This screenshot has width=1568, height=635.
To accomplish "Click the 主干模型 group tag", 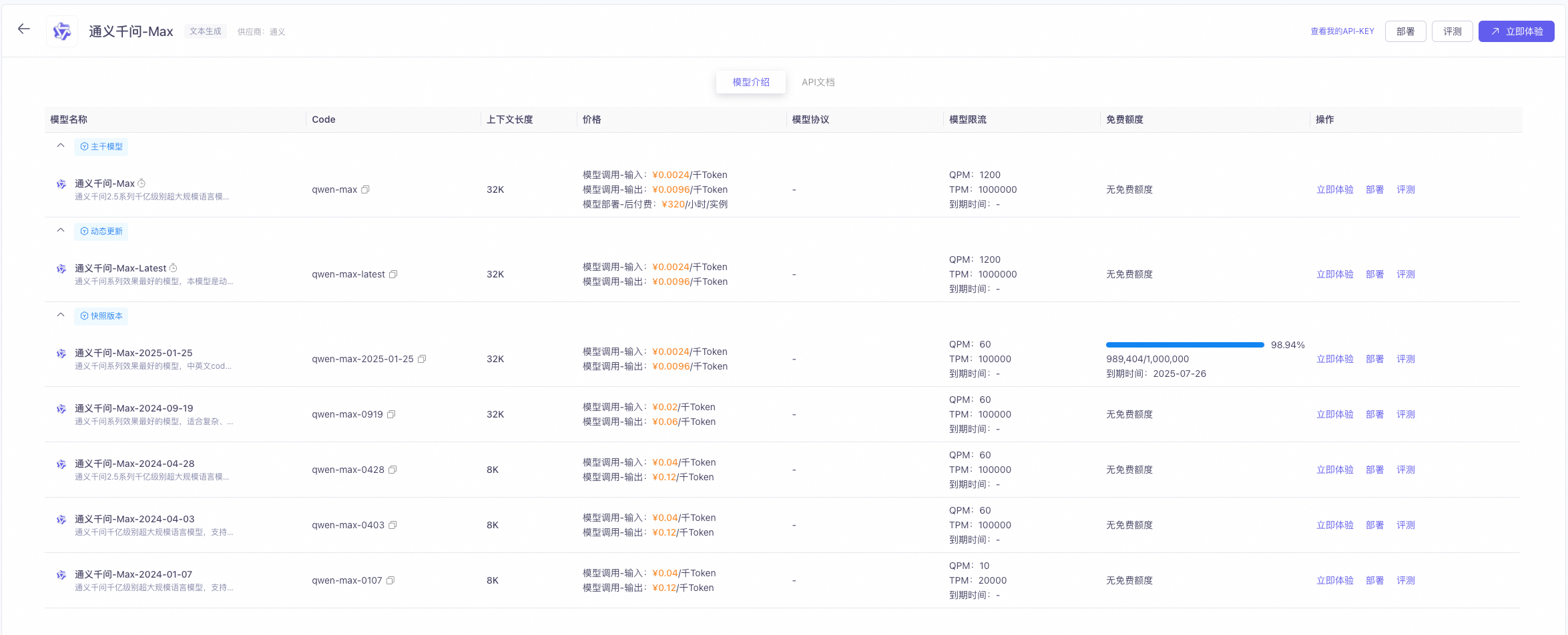I will click(101, 147).
